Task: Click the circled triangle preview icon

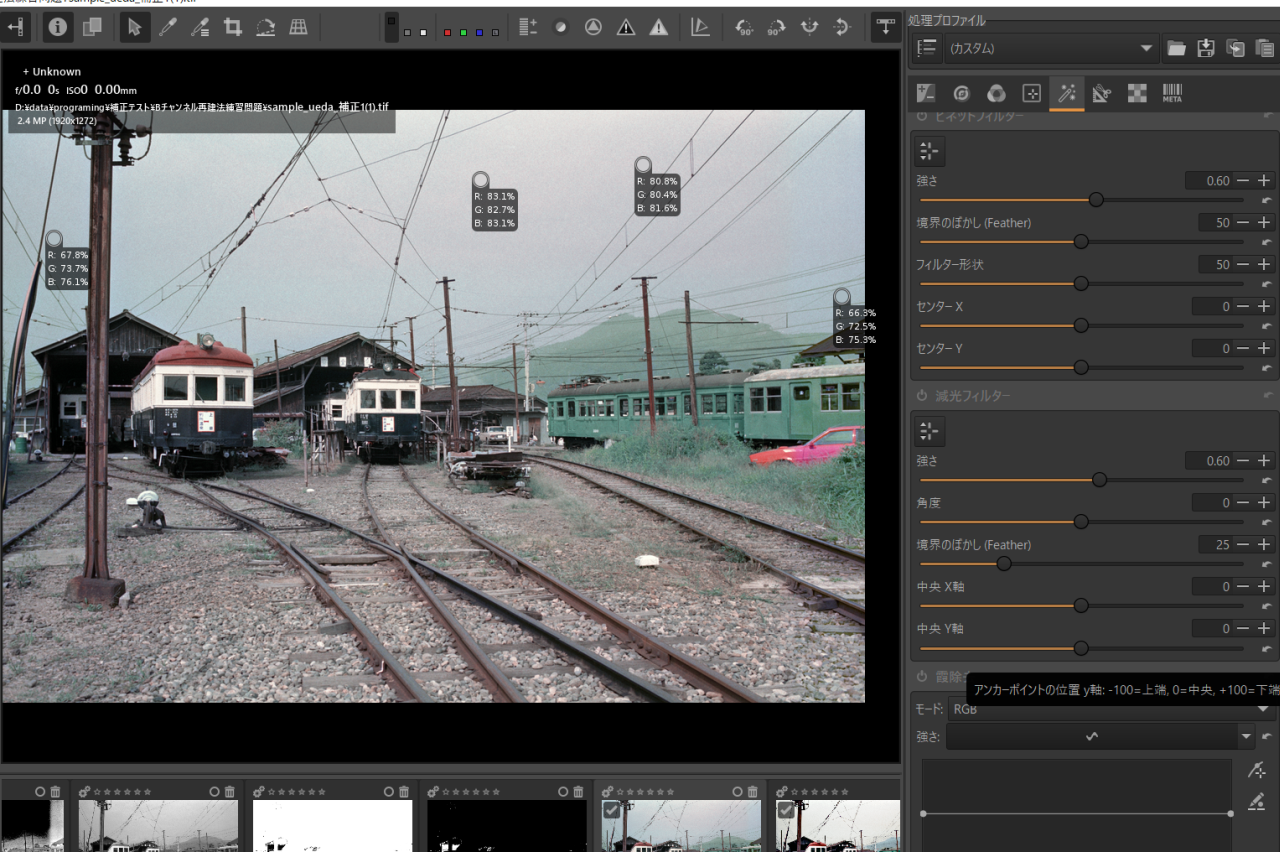Action: 593,28
